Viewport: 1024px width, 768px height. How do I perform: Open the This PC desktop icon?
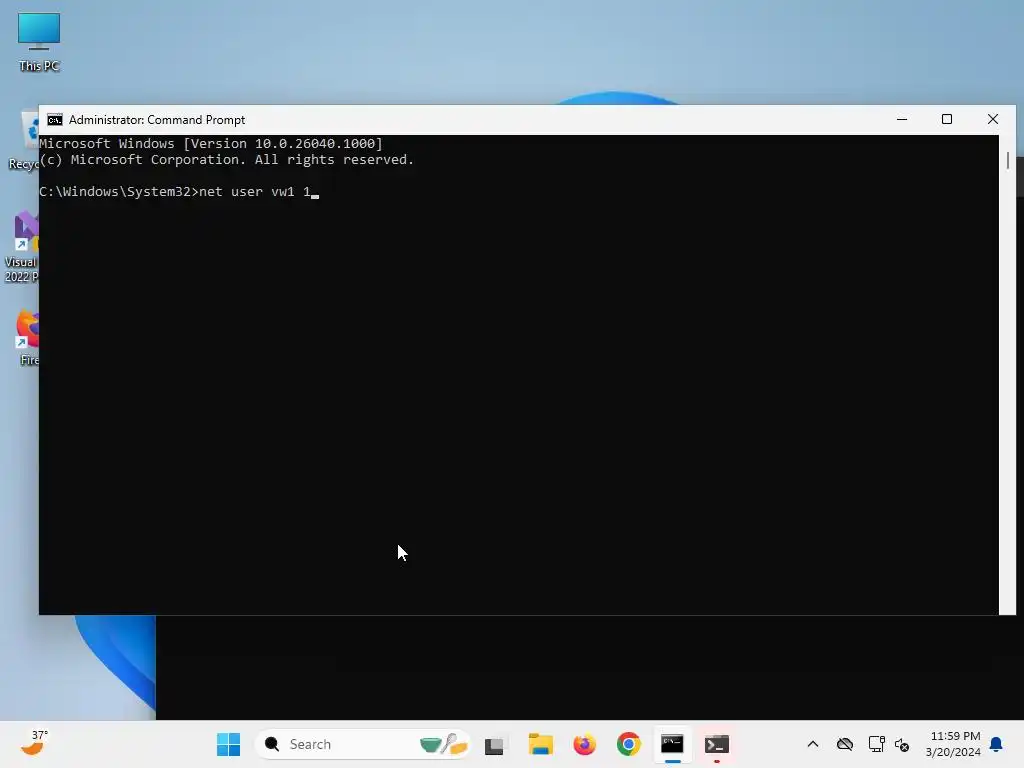tap(39, 42)
